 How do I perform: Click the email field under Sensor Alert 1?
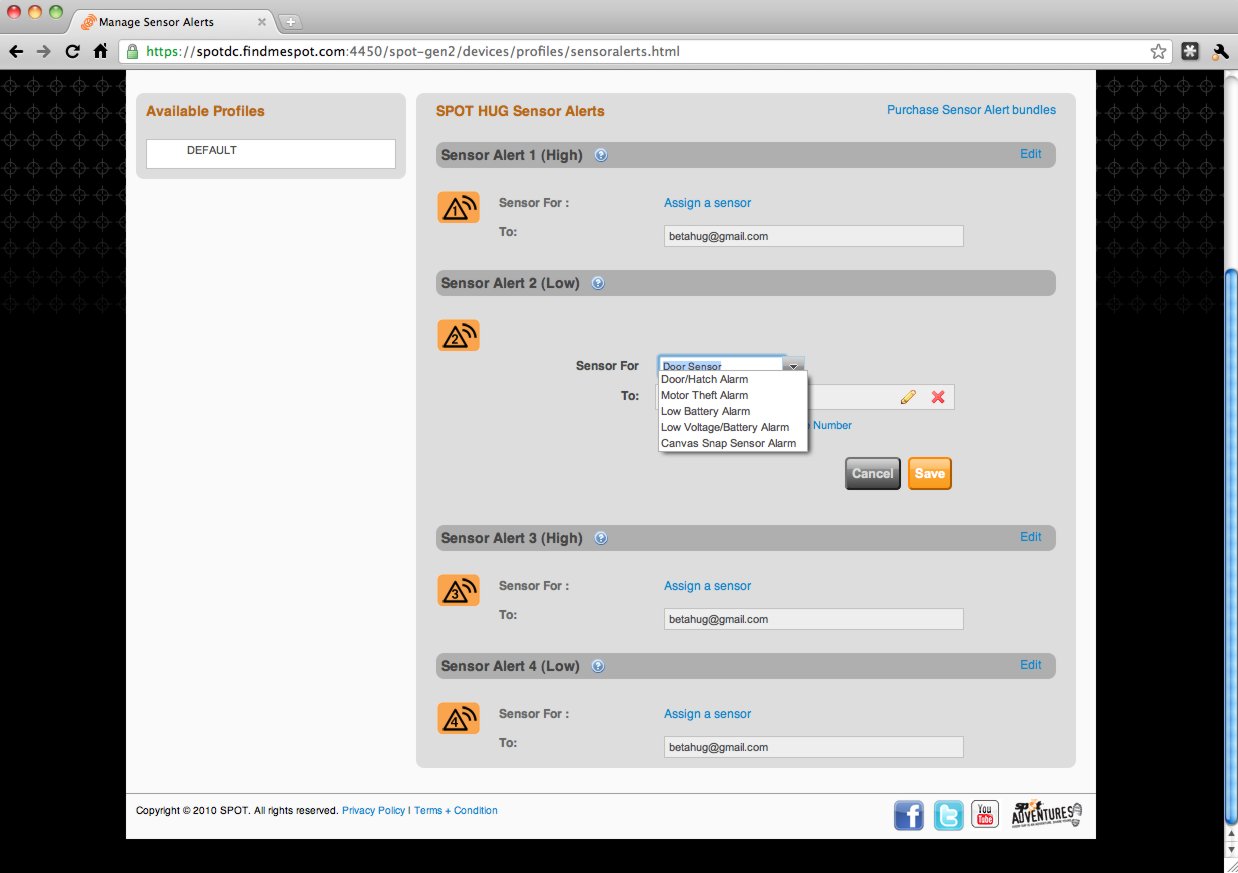pos(813,236)
